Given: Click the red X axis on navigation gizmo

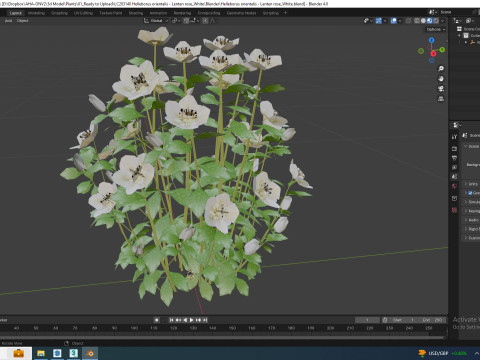Looking at the screenshot, I should 433,53.
